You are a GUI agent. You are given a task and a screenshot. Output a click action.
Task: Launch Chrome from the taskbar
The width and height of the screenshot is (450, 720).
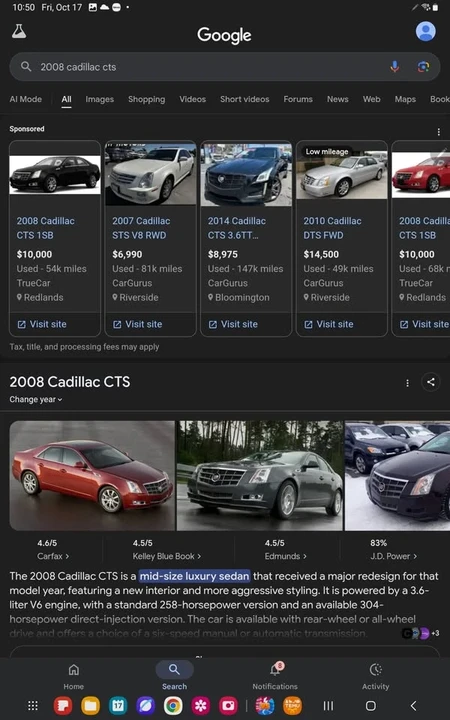tap(173, 706)
